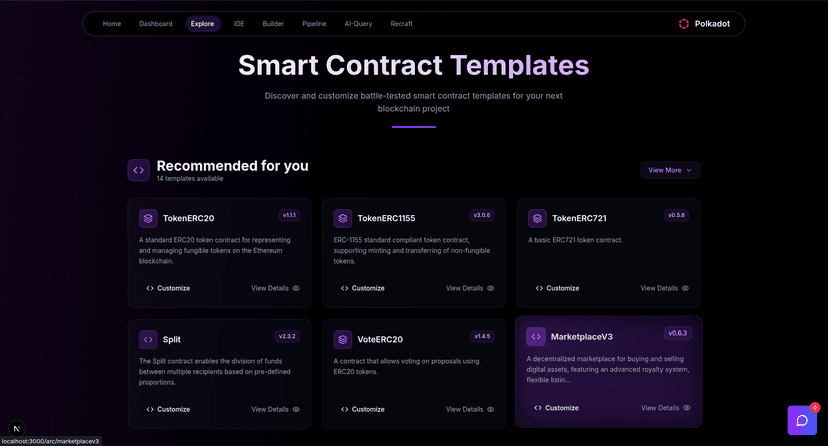View Details of TokenERC1155

[469, 288]
